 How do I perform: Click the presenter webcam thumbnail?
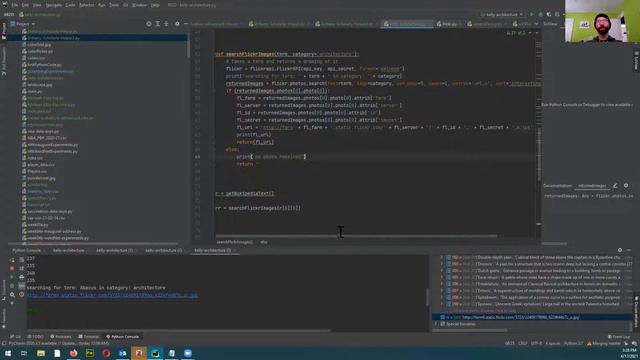point(602,21)
